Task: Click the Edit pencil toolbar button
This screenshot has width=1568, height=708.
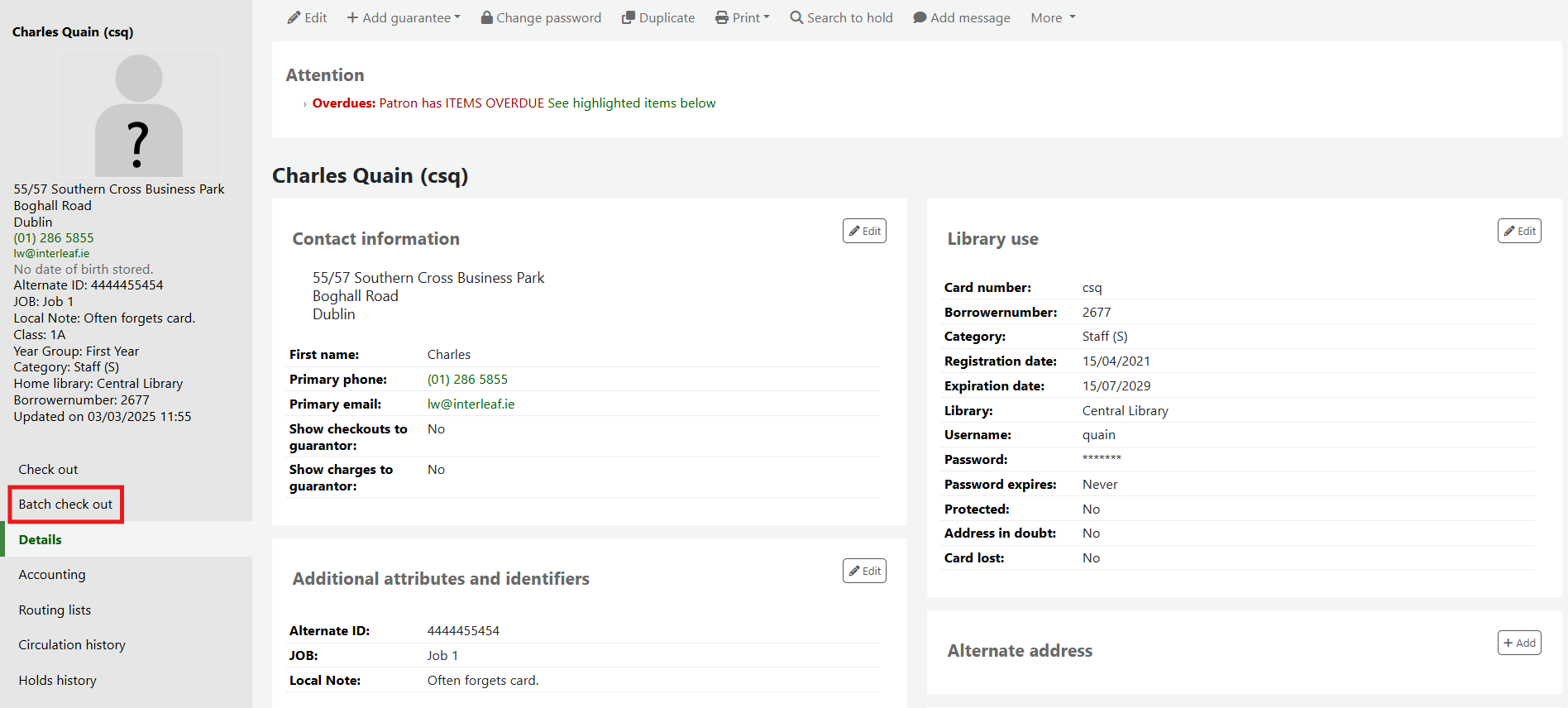Action: click(307, 17)
